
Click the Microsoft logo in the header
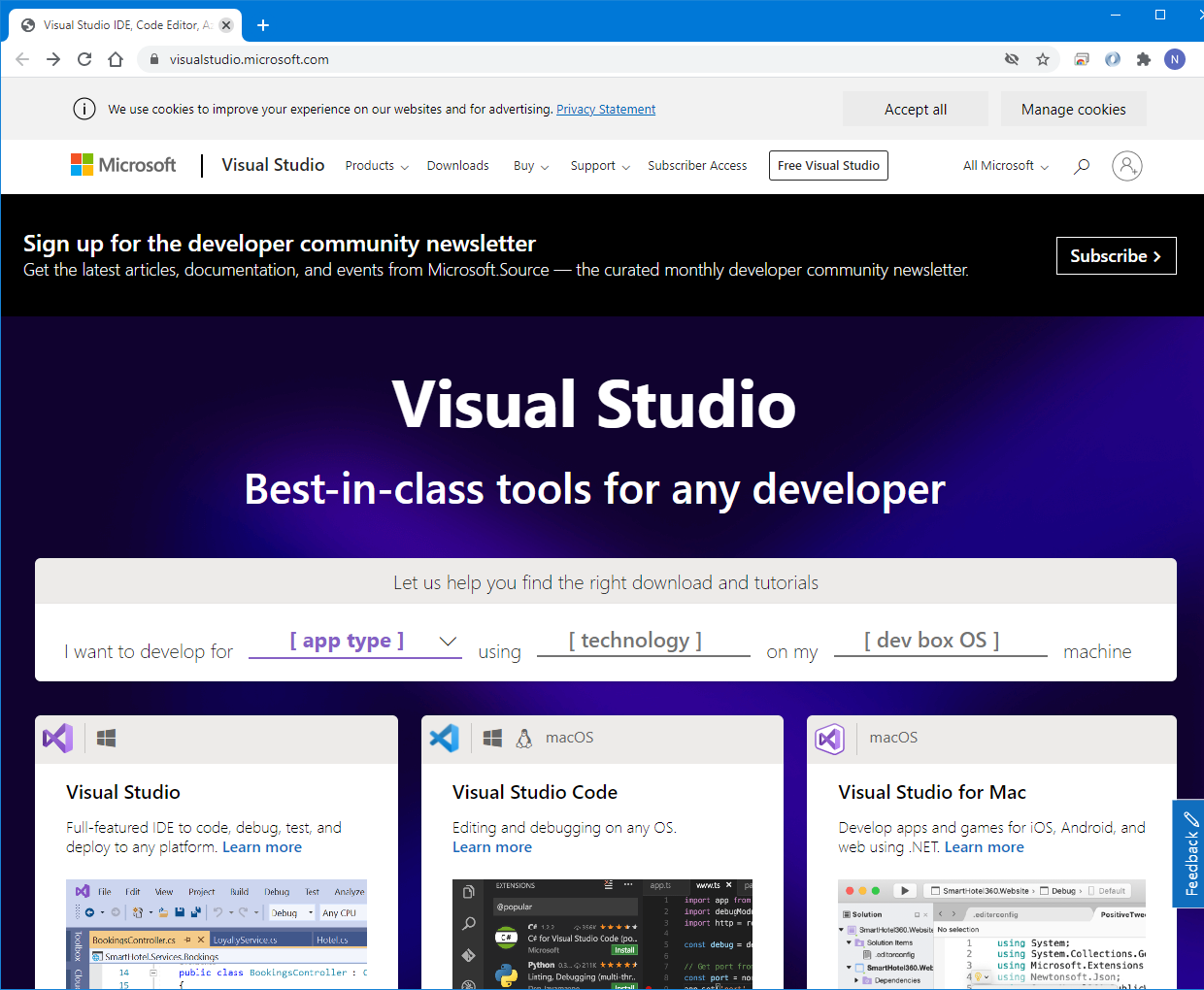(123, 165)
